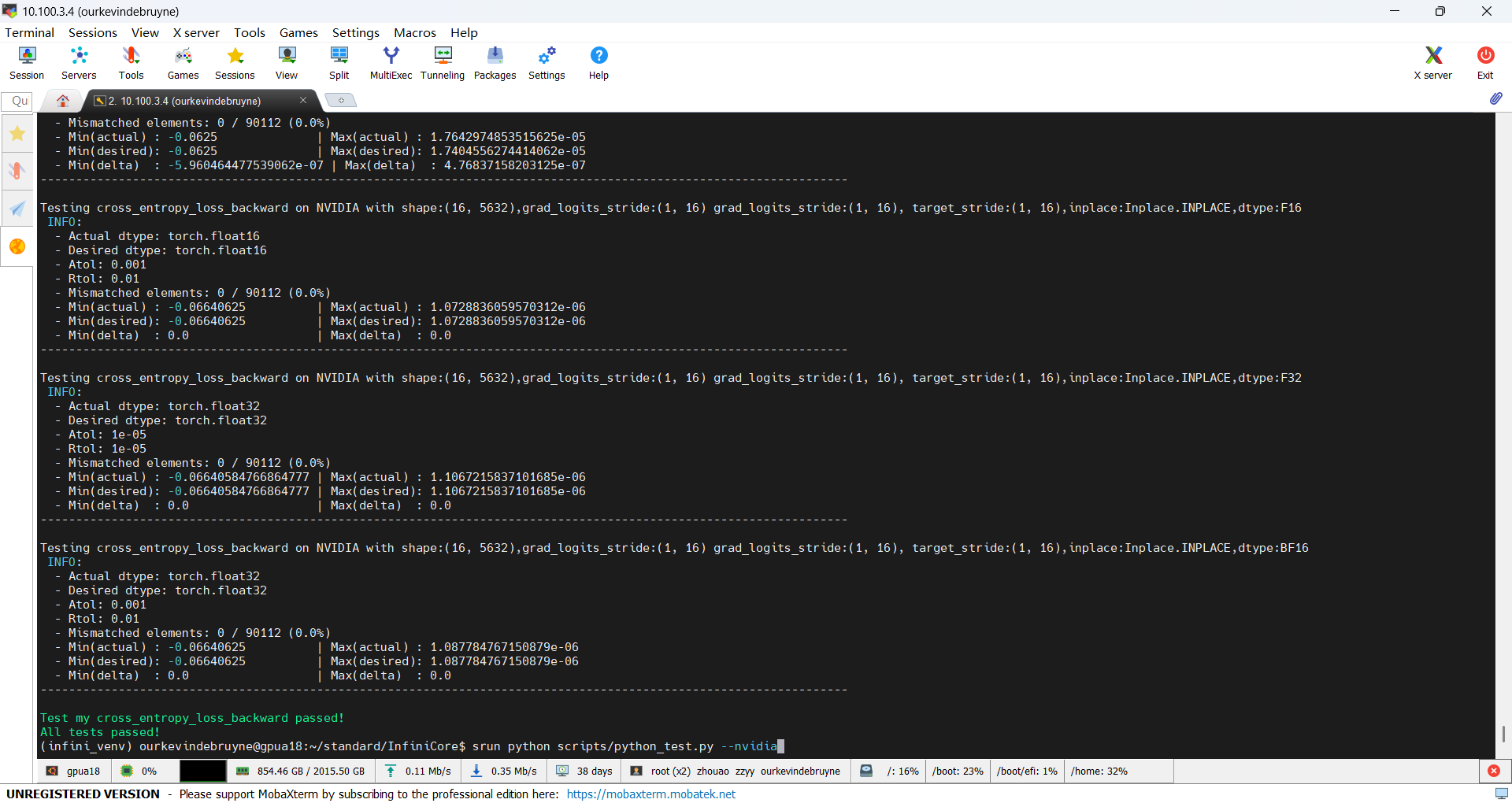
Task: Open the Settings gears toolbar icon
Action: coord(547,63)
